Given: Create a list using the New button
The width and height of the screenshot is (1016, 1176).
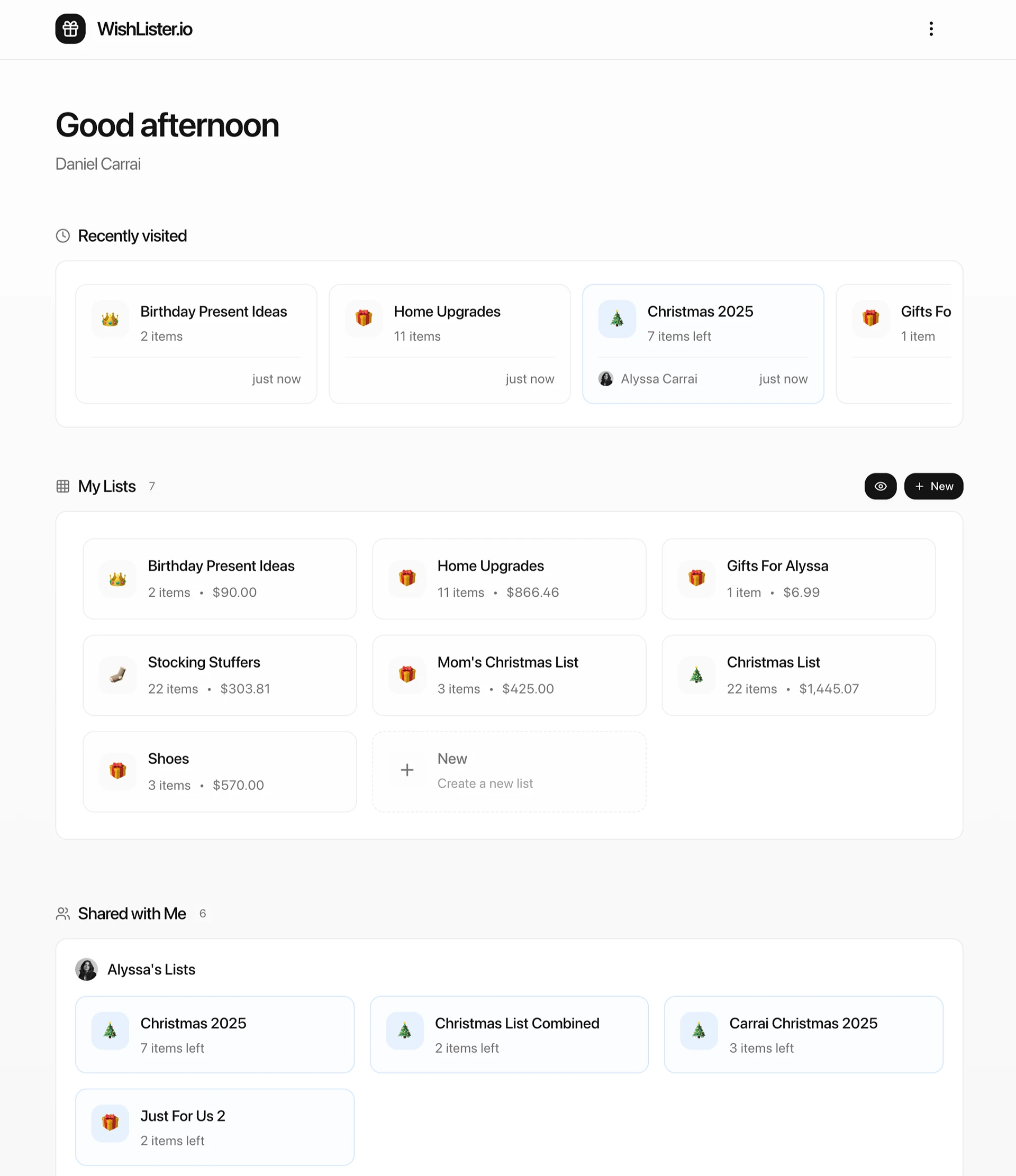Looking at the screenshot, I should 933,486.
